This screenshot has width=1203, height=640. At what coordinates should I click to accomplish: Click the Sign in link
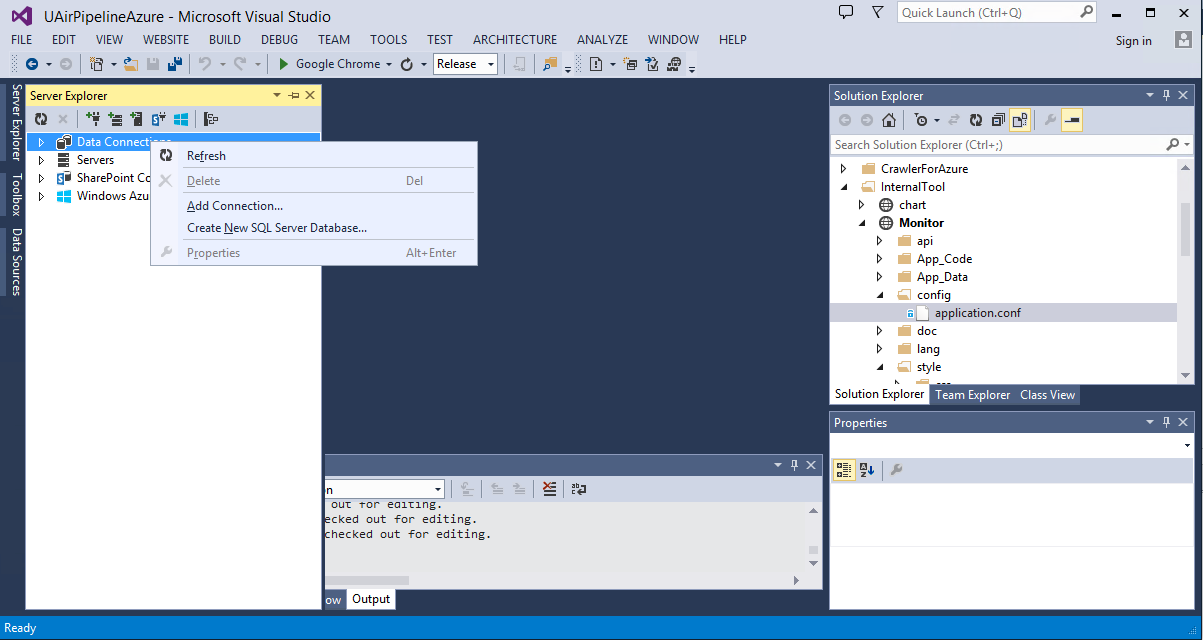point(1133,41)
